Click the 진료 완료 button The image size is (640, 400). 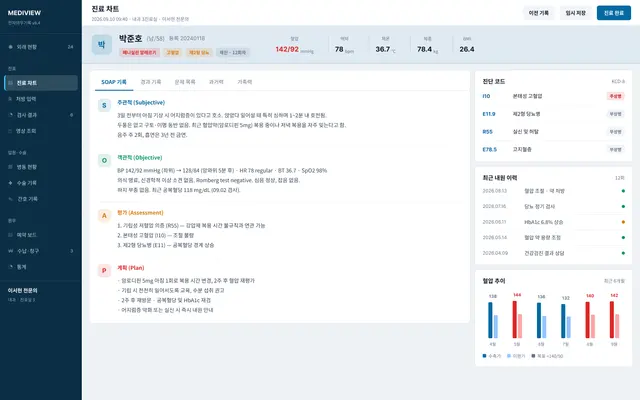click(x=613, y=13)
